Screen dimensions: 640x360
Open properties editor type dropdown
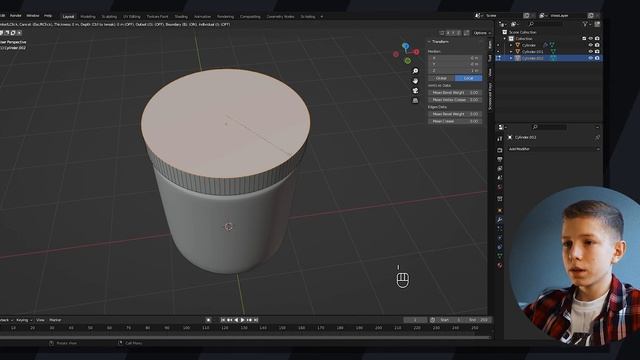pos(501,127)
